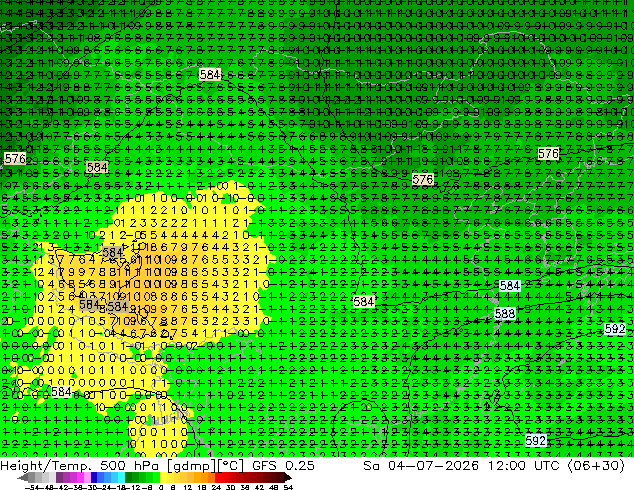Click the "54" legend value at the scale end

(x=288, y=487)
